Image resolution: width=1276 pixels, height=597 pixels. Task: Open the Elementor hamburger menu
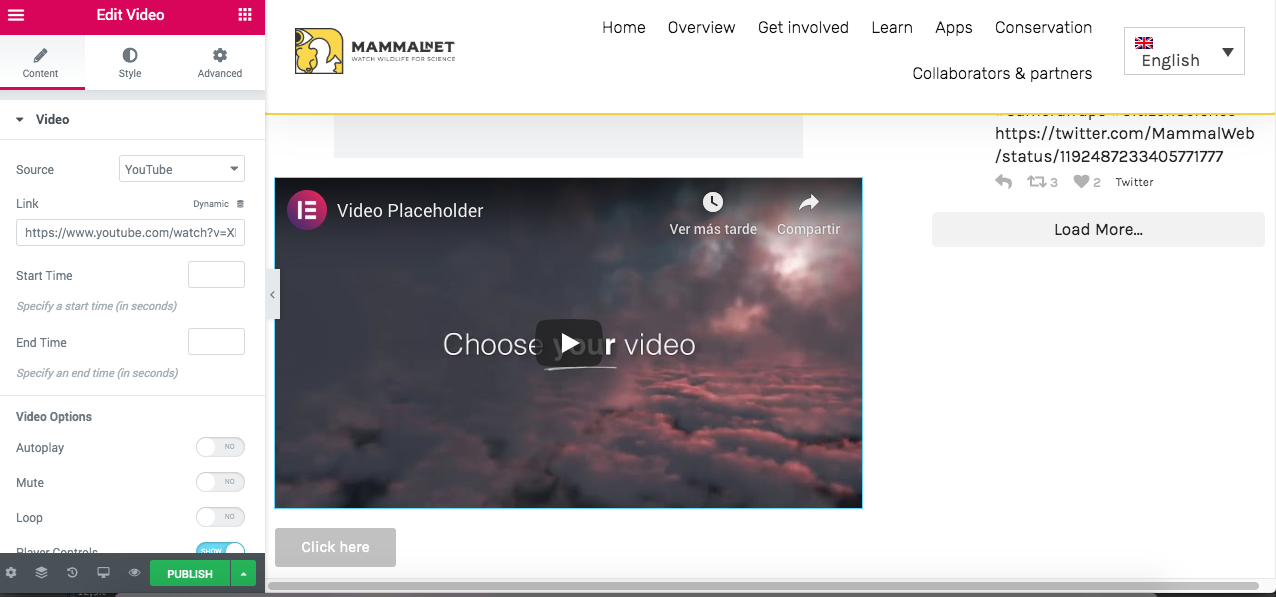[16, 15]
